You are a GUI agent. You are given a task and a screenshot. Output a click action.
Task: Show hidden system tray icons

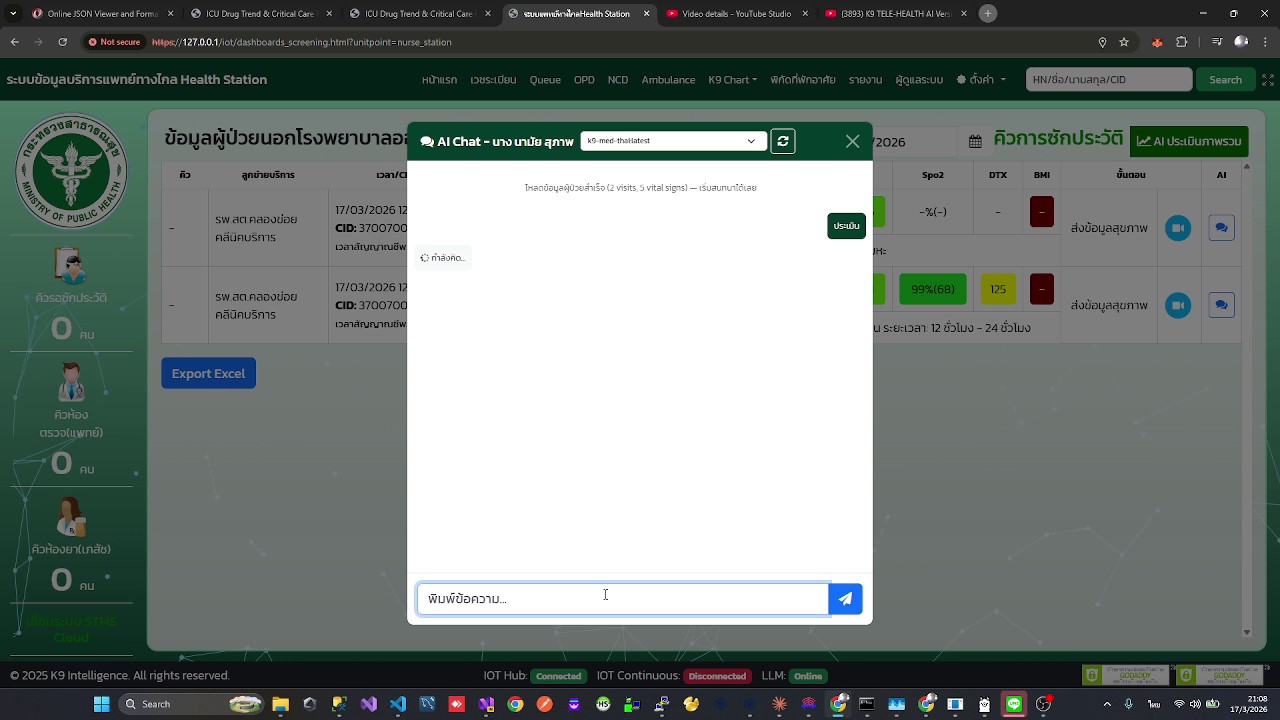pyautogui.click(x=1107, y=704)
